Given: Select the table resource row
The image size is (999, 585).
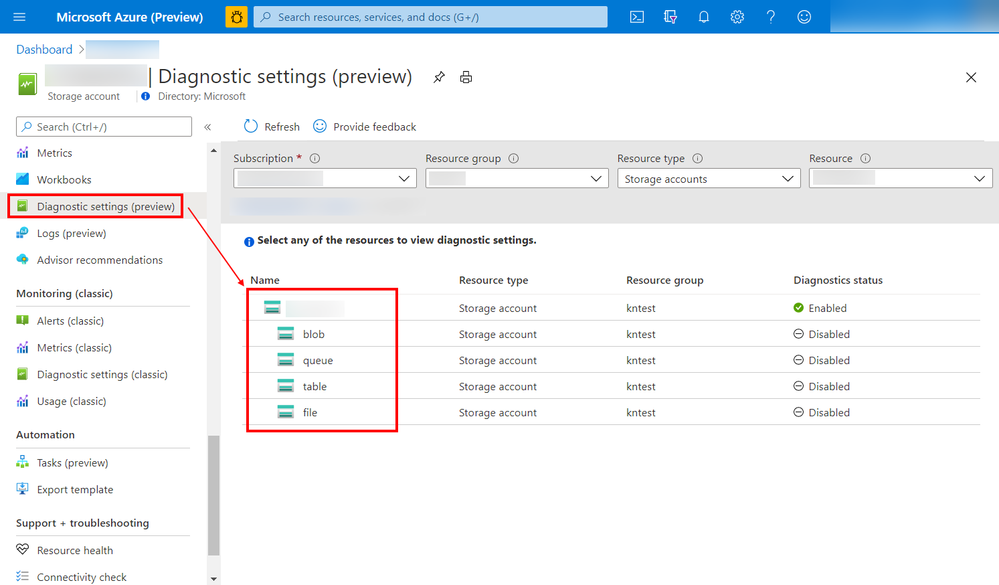Looking at the screenshot, I should point(613,386).
